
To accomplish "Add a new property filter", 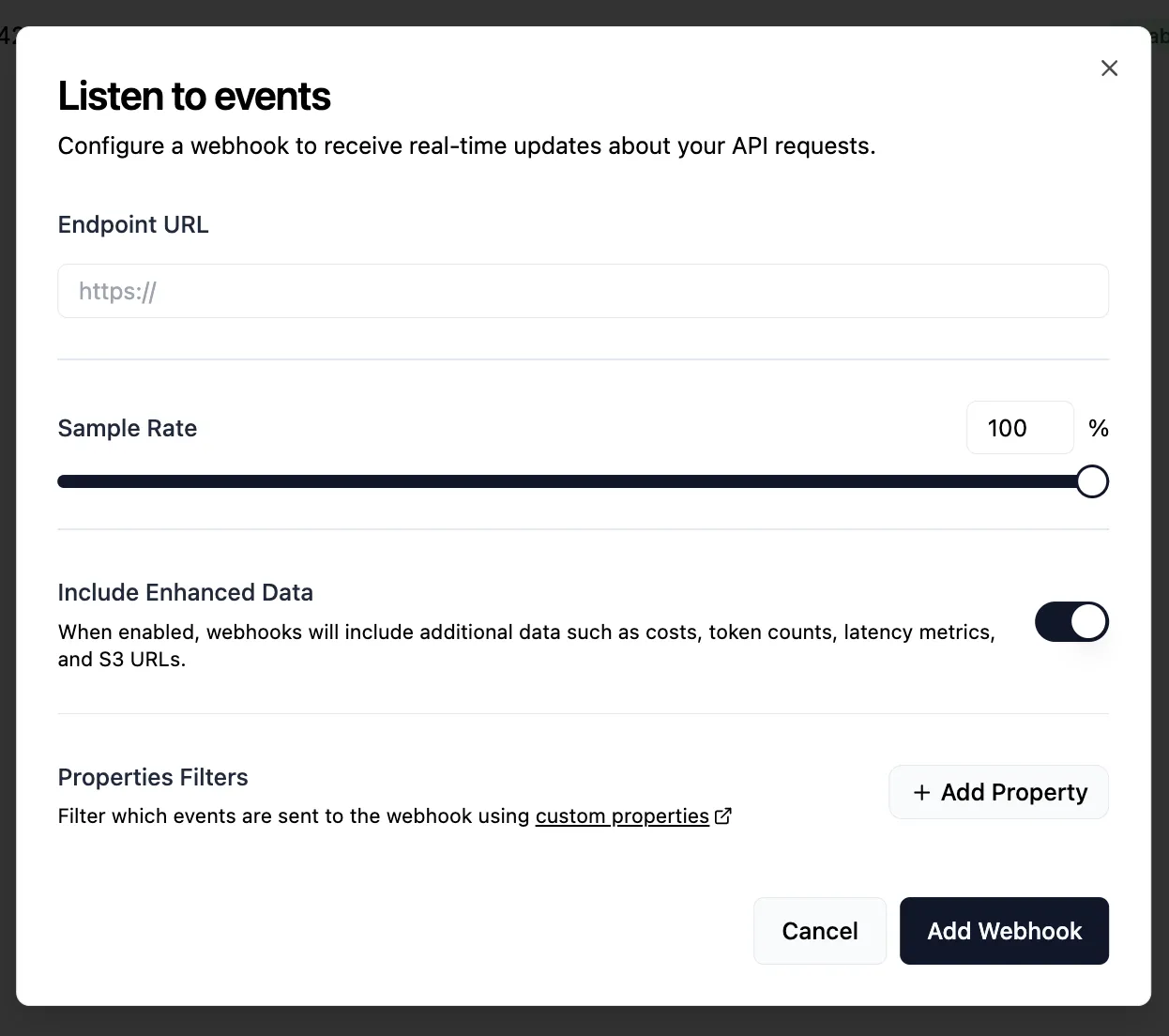I will 997,792.
